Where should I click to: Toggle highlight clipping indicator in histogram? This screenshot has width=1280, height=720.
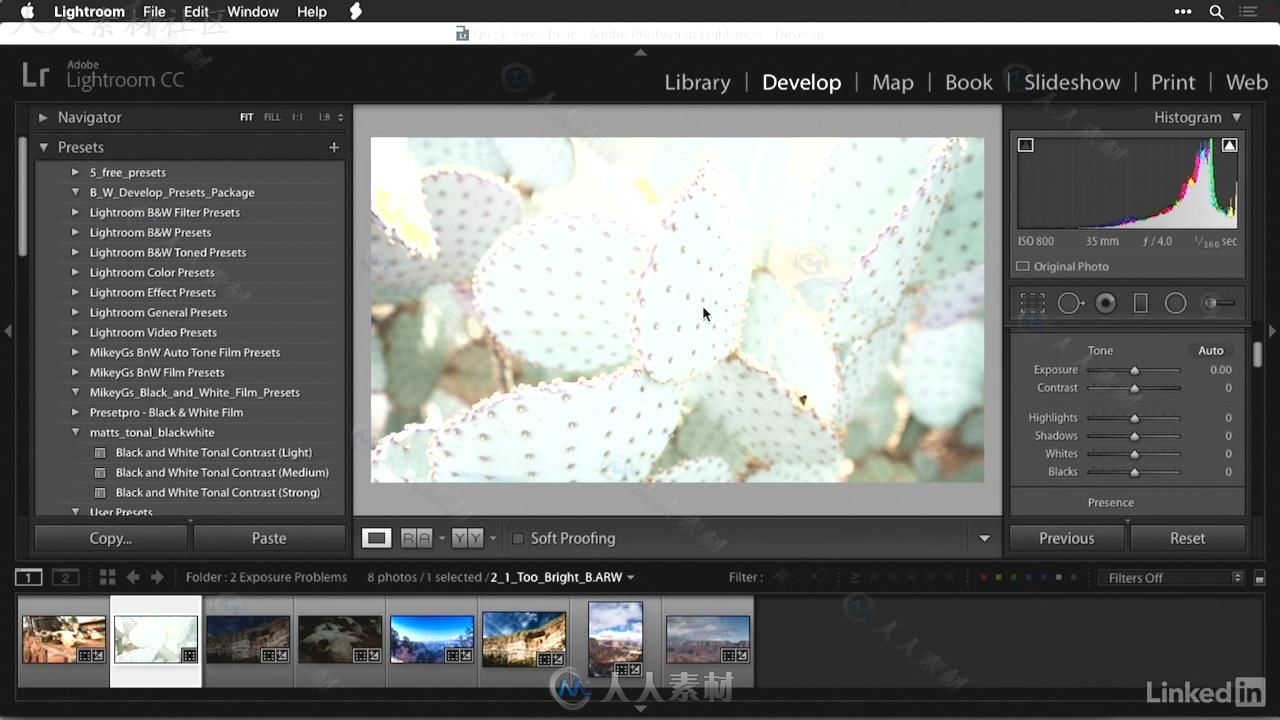[x=1229, y=145]
